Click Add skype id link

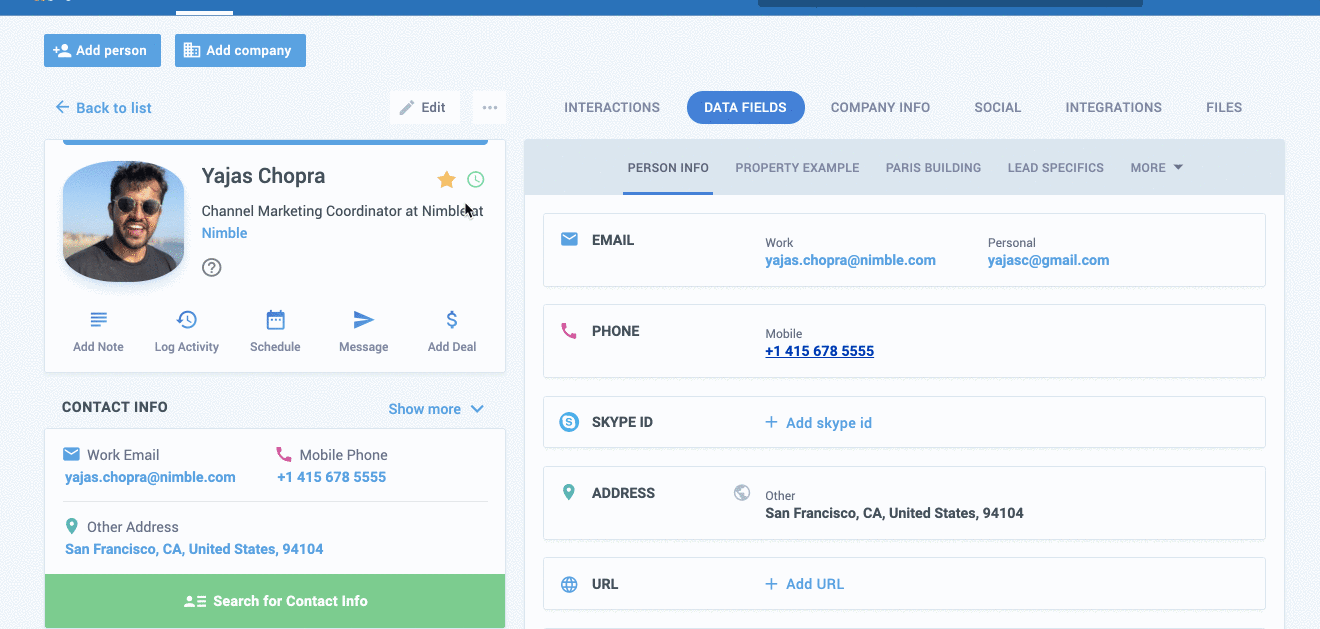818,423
